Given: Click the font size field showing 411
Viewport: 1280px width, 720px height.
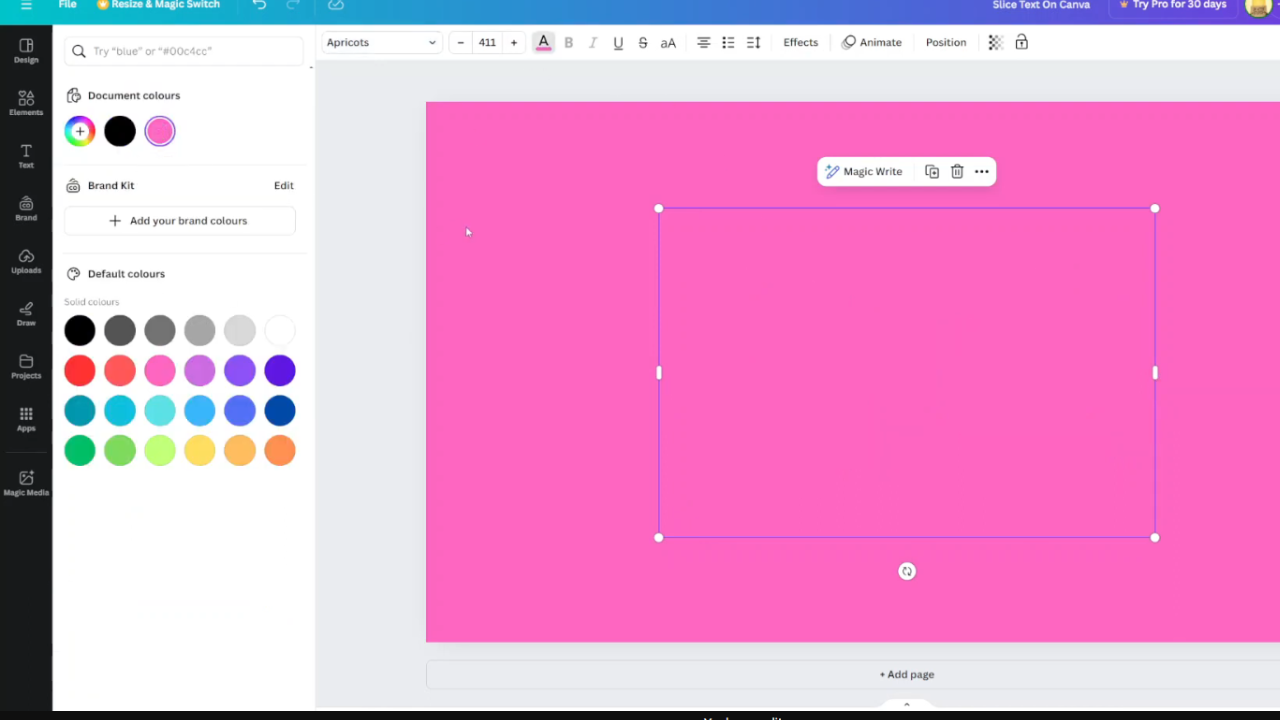Looking at the screenshot, I should coord(487,42).
